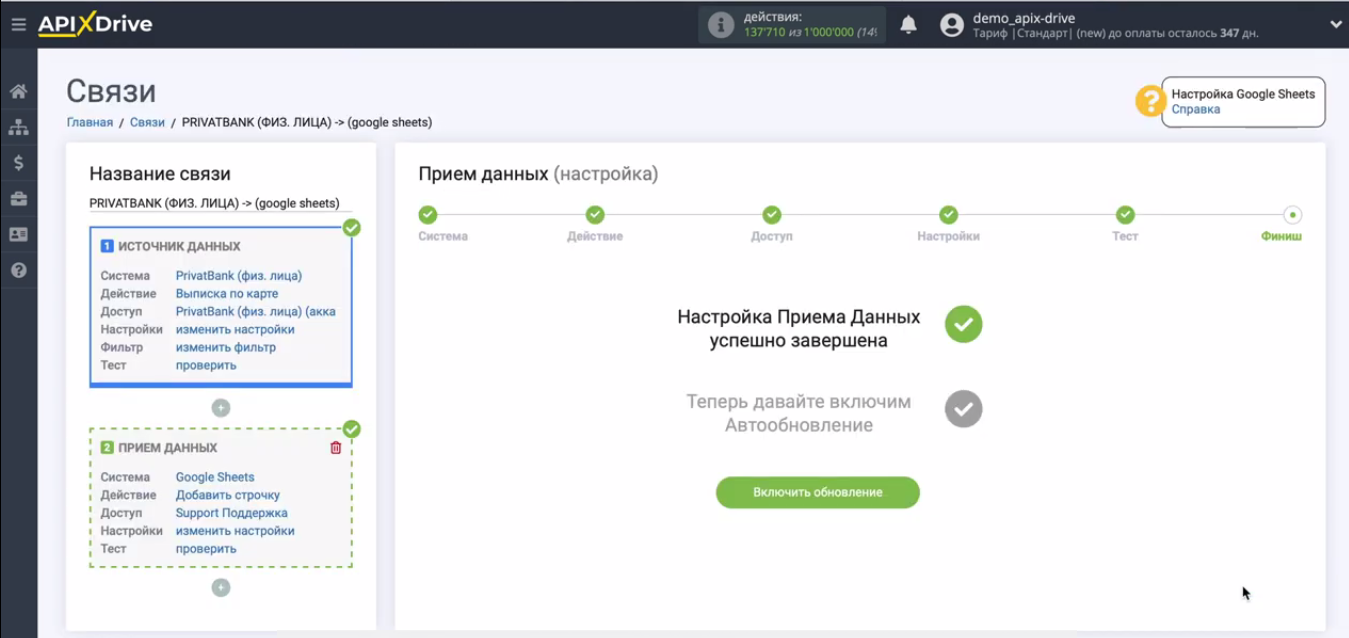Click the gray auto-update checkmark
This screenshot has width=1349, height=638.
(964, 409)
